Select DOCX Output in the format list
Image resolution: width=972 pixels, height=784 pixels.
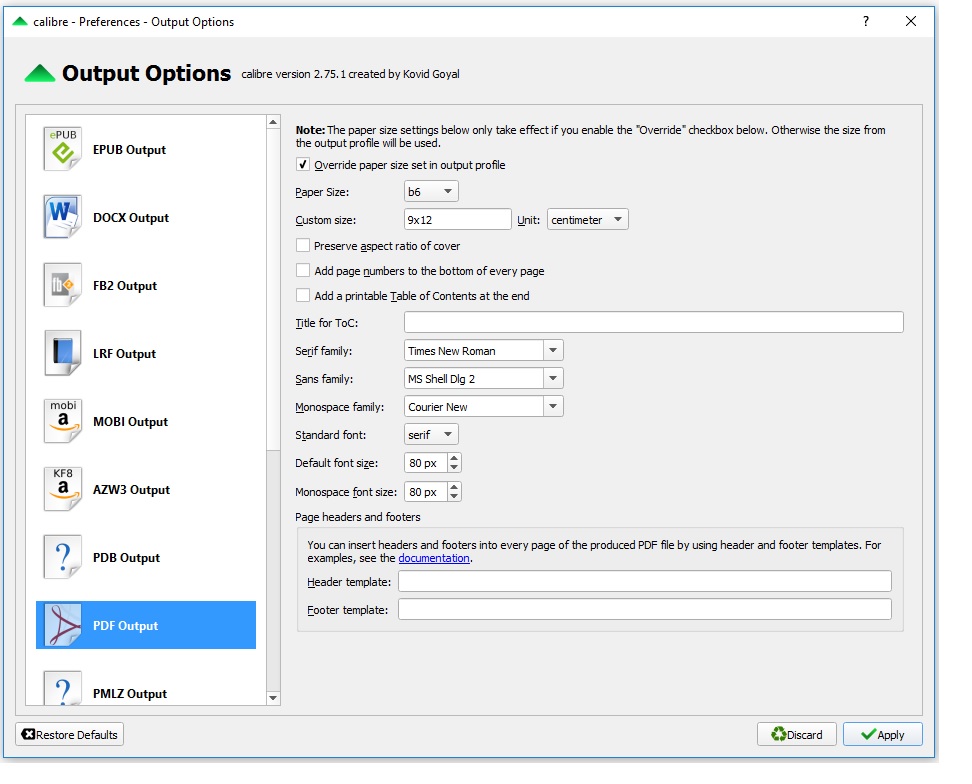click(146, 218)
